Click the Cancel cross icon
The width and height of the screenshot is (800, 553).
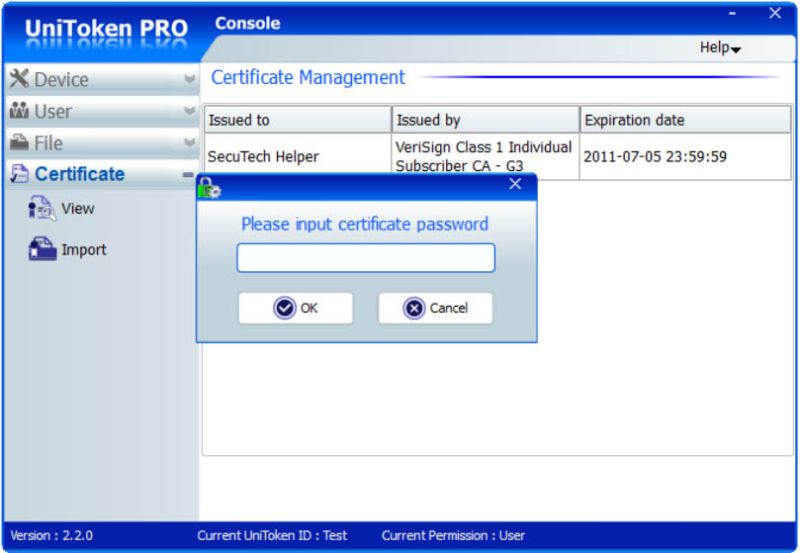click(414, 308)
